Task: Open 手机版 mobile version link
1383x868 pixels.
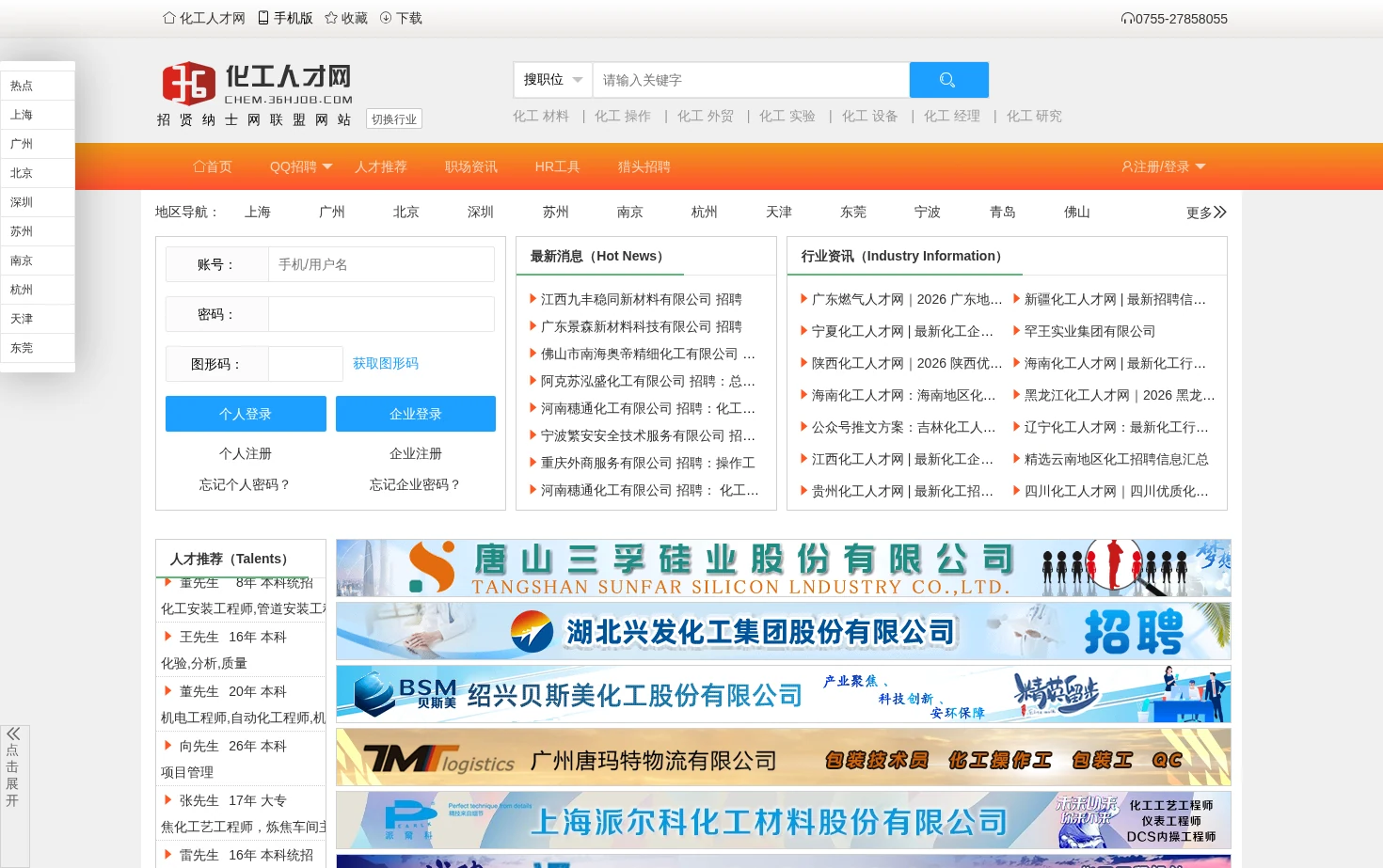Action: 285,18
